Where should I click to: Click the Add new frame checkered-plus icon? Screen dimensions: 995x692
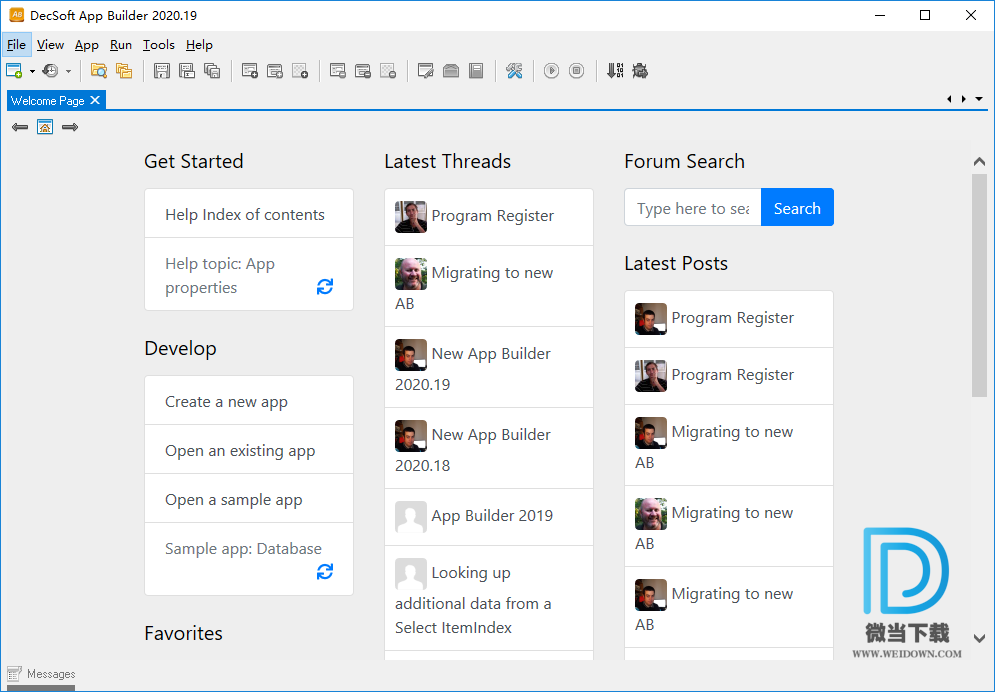coord(300,70)
